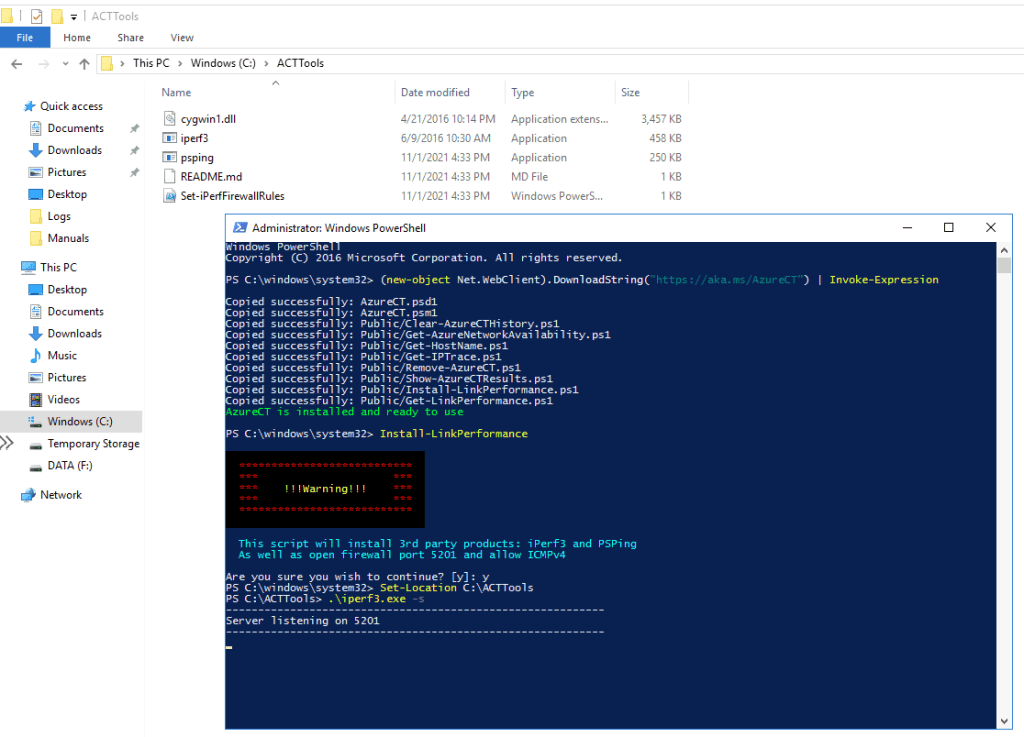Screen dimensions: 1024x737
Task: Click the Windows (C:) drive icon
Action: click(36, 422)
